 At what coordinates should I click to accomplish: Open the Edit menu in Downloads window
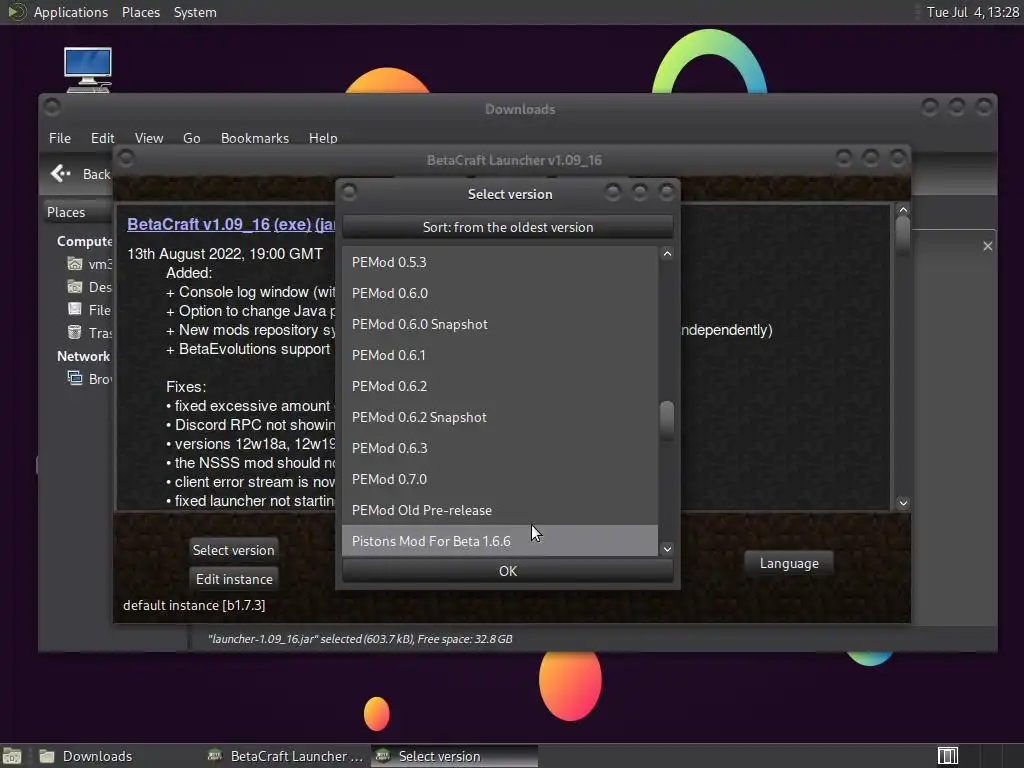point(103,138)
